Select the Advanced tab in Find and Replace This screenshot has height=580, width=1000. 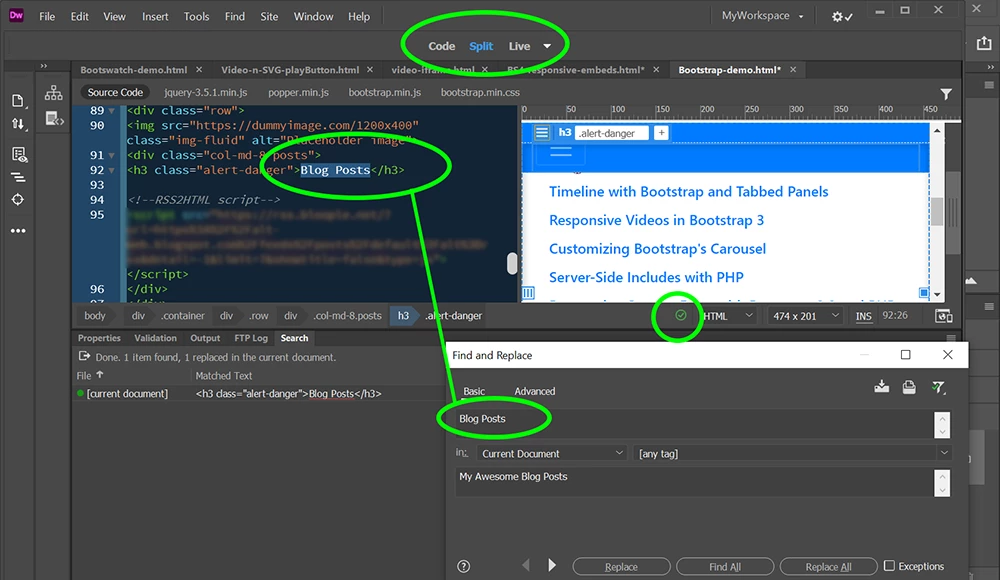click(x=534, y=391)
